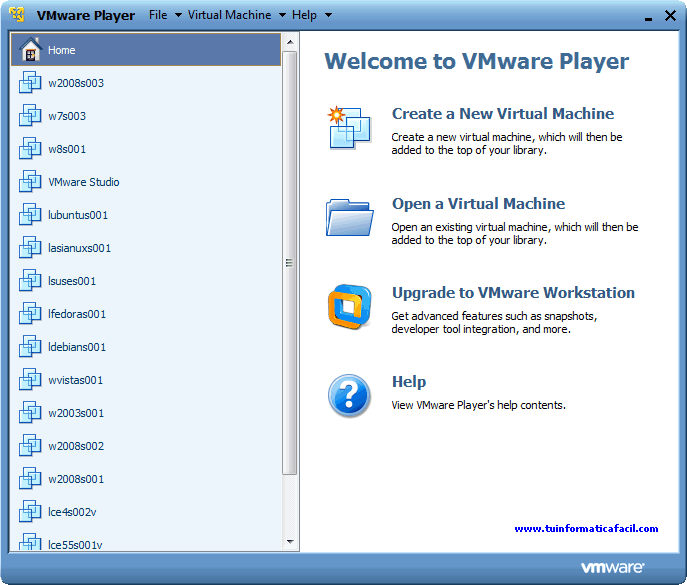Select the lasianuxs001 virtual machine
687x585 pixels.
click(145, 248)
